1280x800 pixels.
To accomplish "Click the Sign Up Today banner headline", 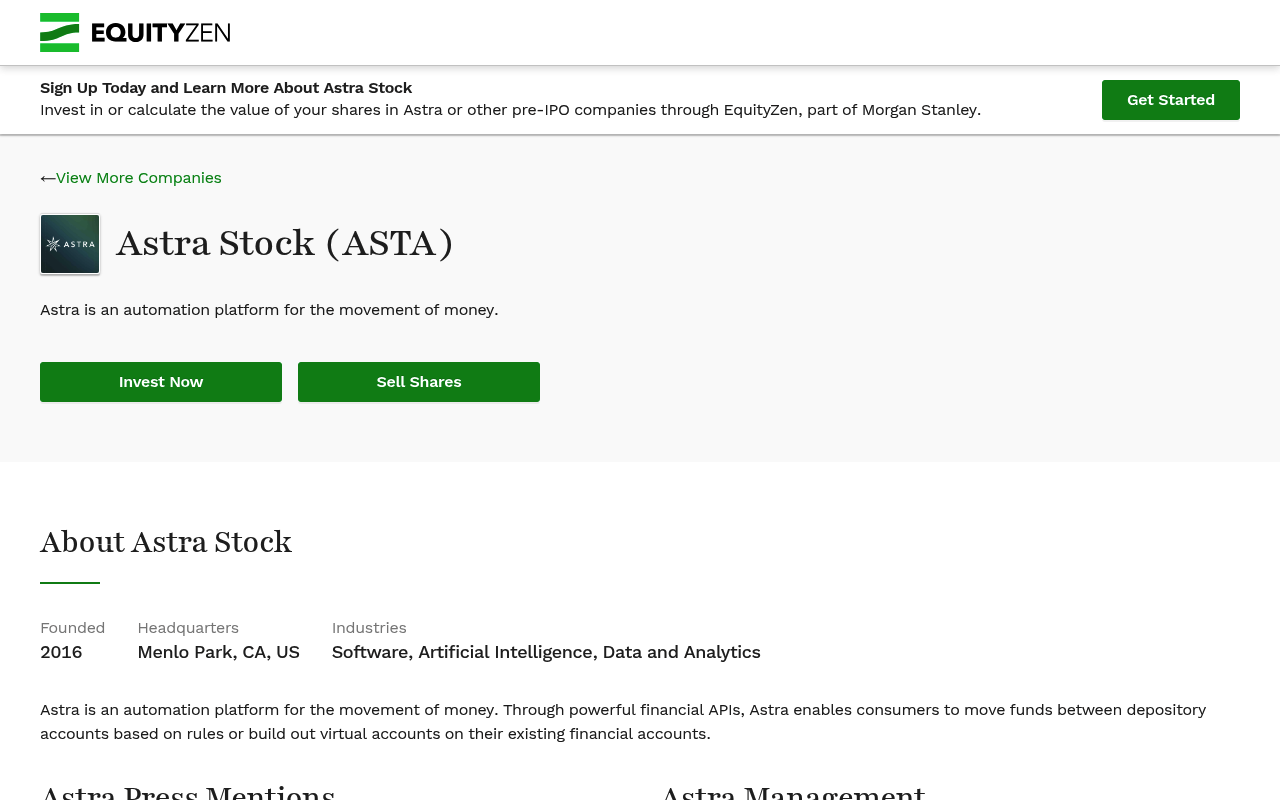I will (x=226, y=88).
